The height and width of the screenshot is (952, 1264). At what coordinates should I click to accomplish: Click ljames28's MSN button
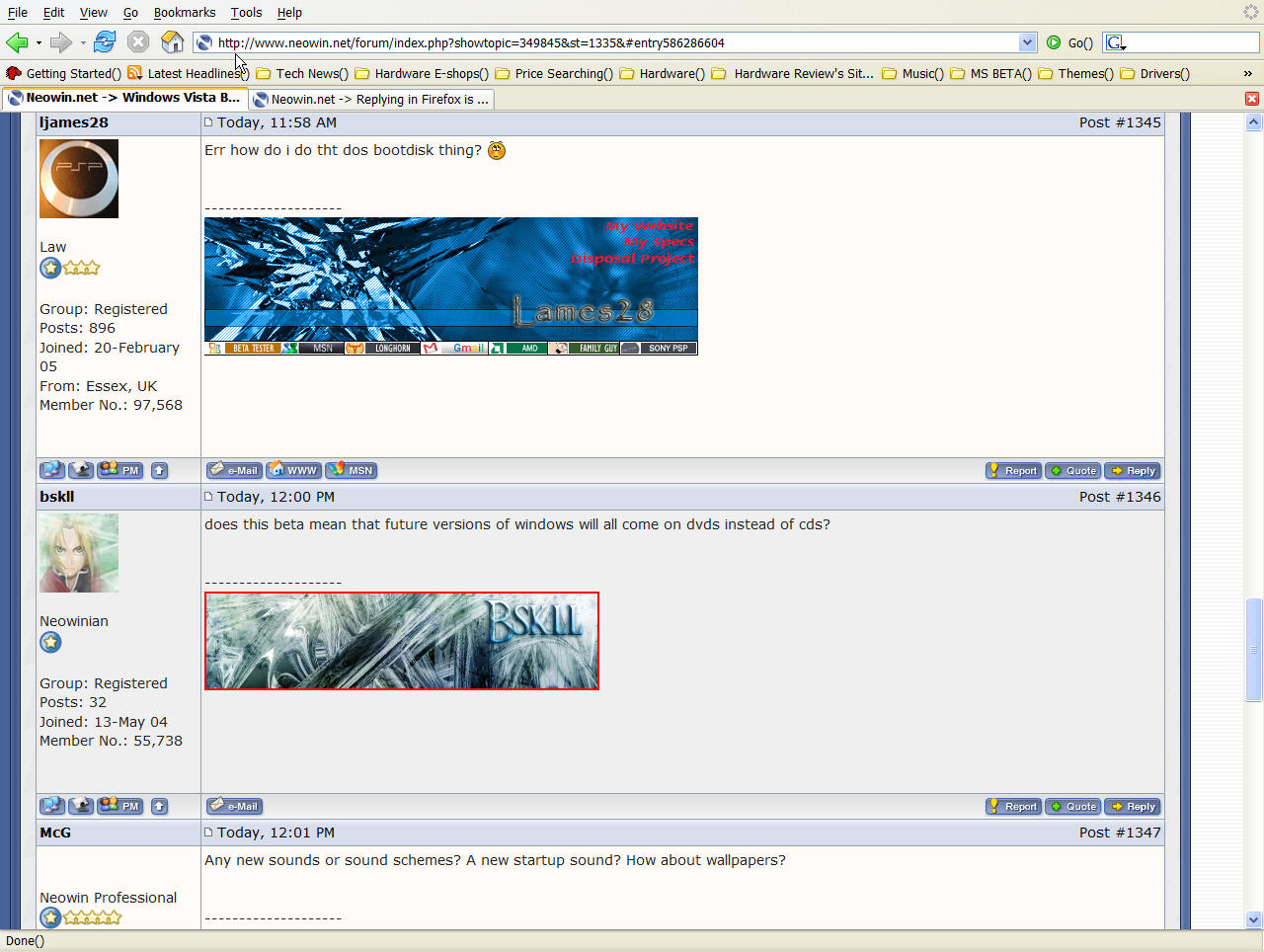pos(351,470)
